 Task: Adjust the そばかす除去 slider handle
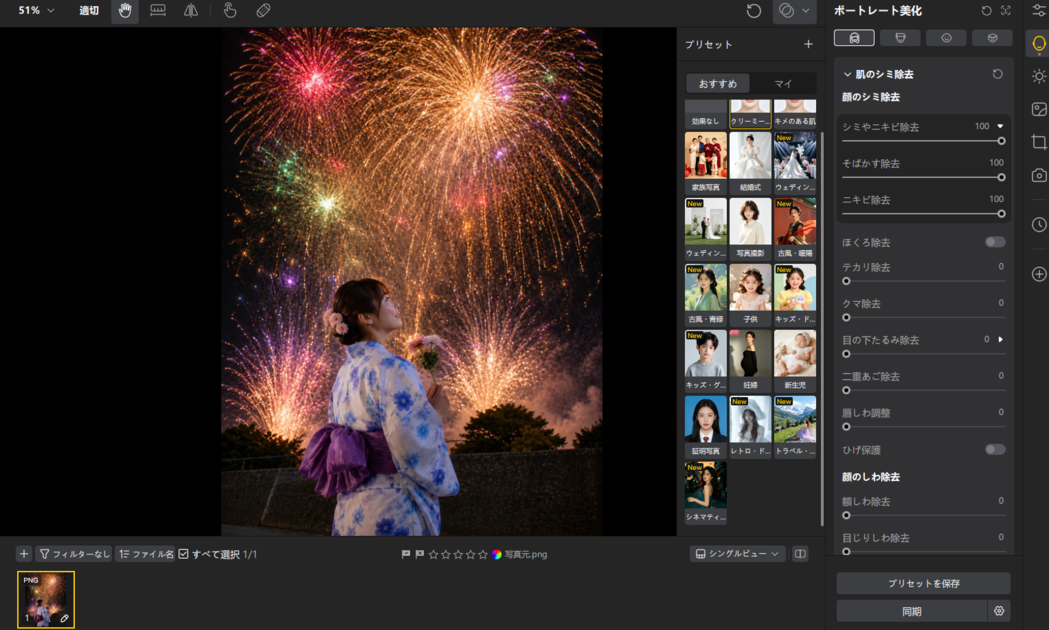coord(1001,177)
